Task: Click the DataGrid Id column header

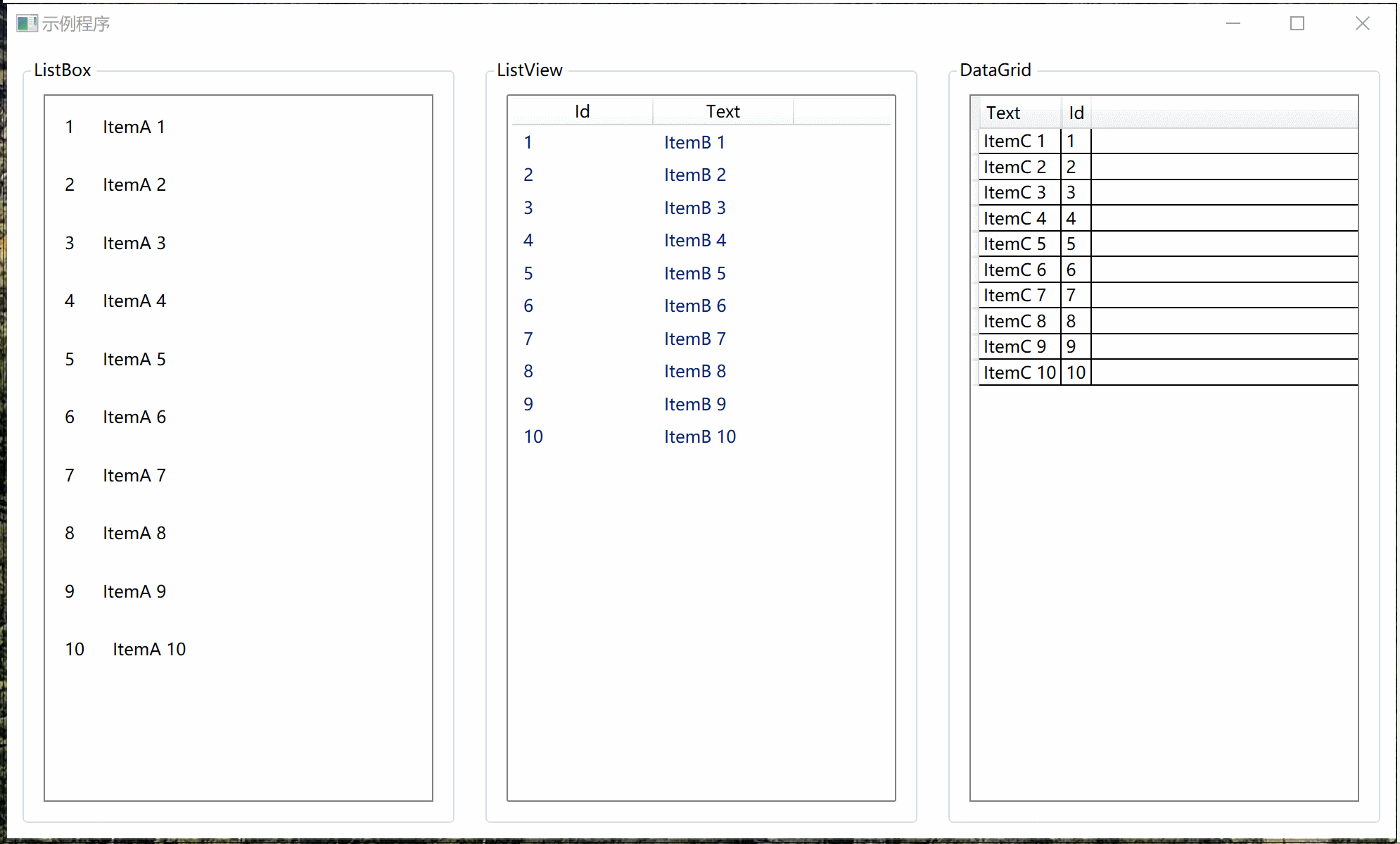Action: point(1076,113)
